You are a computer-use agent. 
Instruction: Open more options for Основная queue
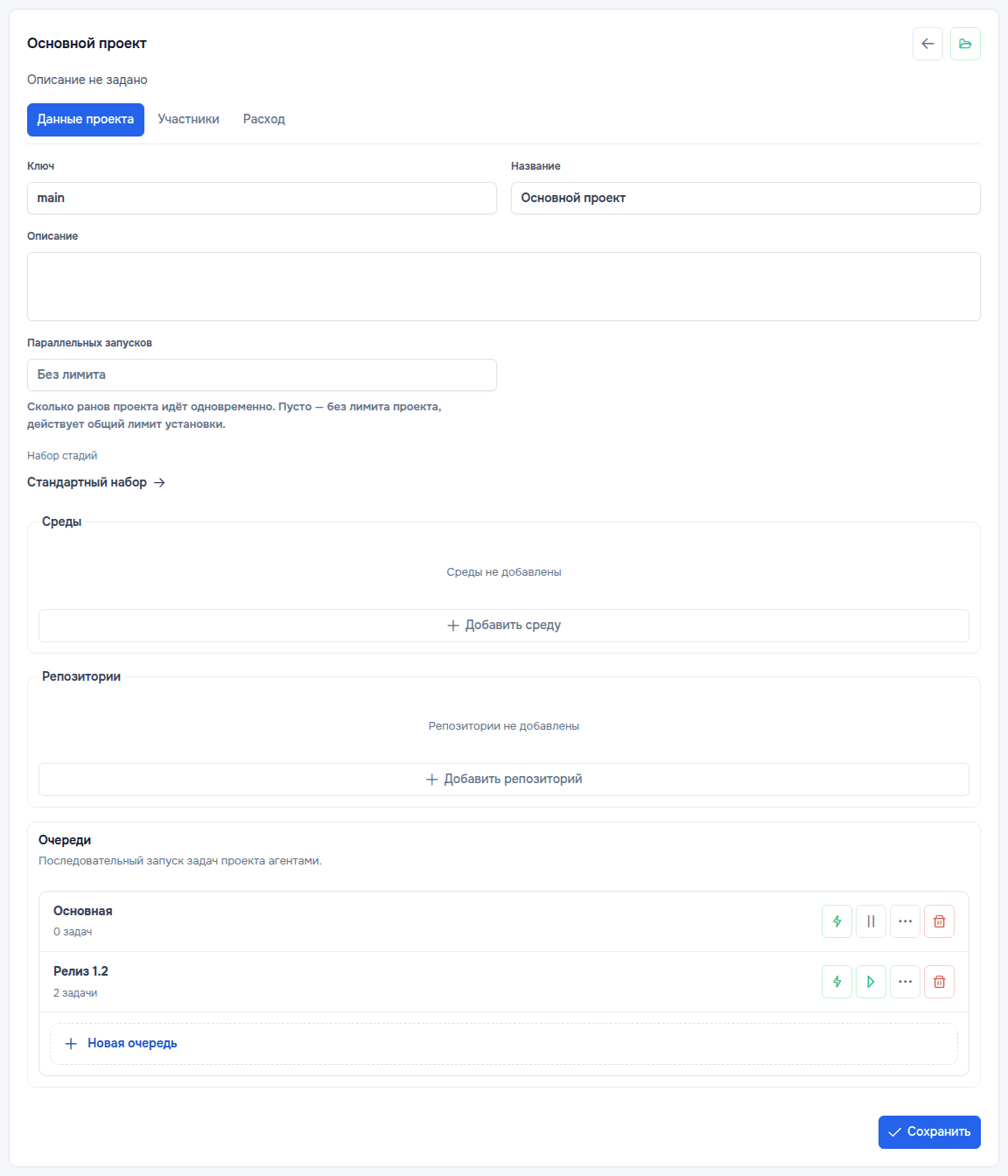click(905, 921)
